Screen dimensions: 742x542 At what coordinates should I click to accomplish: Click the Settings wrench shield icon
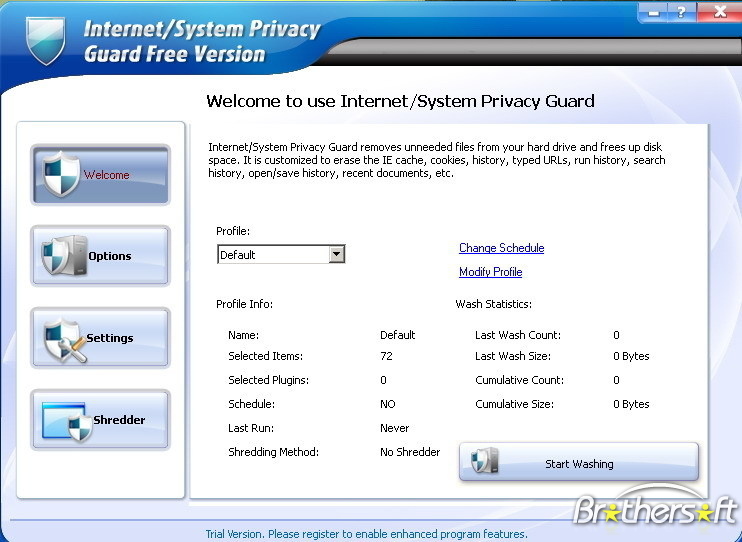64,340
